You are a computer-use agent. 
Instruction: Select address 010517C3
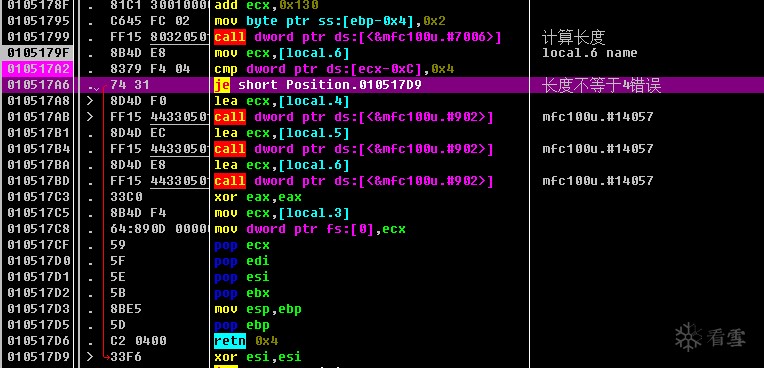point(38,197)
